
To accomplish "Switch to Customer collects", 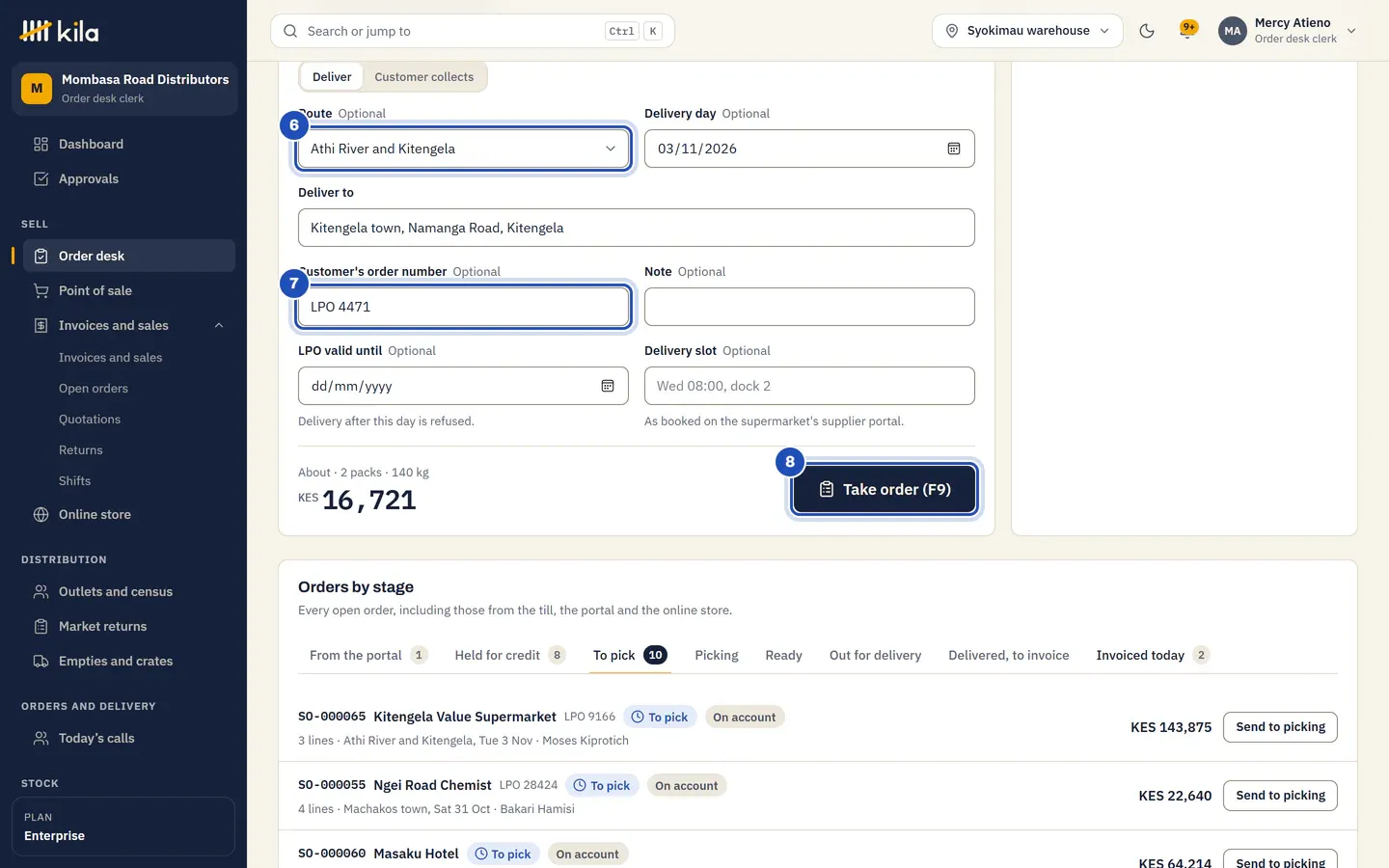I will coord(424,77).
